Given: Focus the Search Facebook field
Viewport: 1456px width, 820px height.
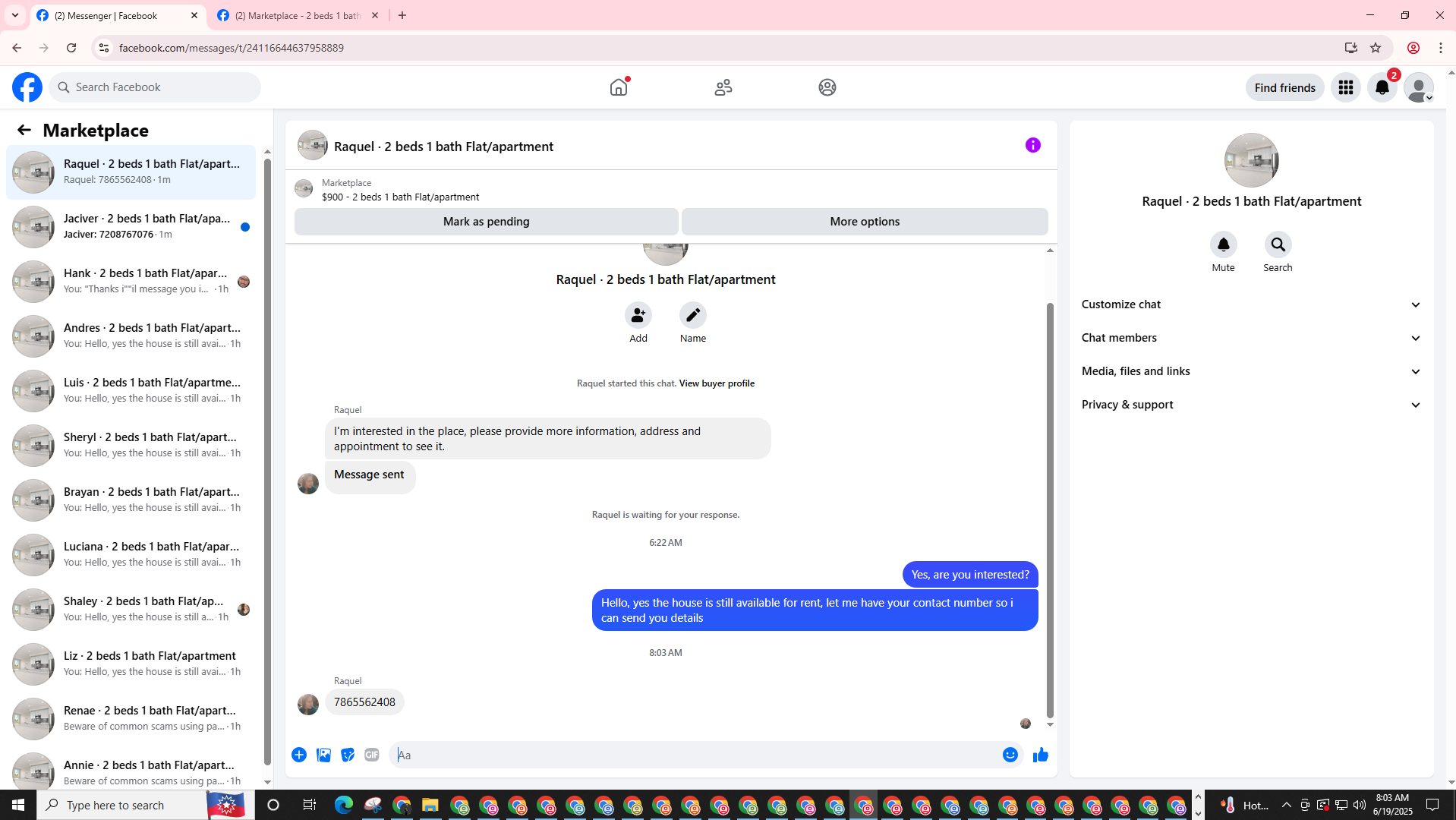Looking at the screenshot, I should pos(156,87).
